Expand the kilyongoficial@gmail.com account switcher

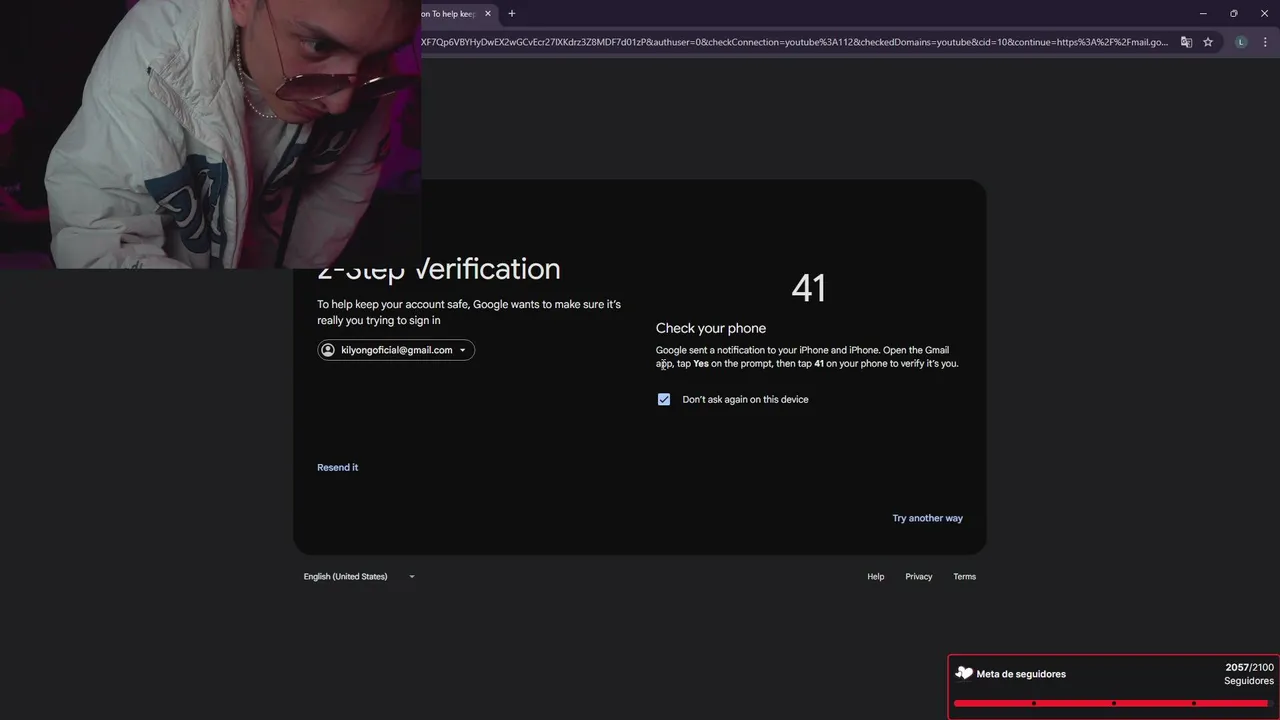coord(396,350)
